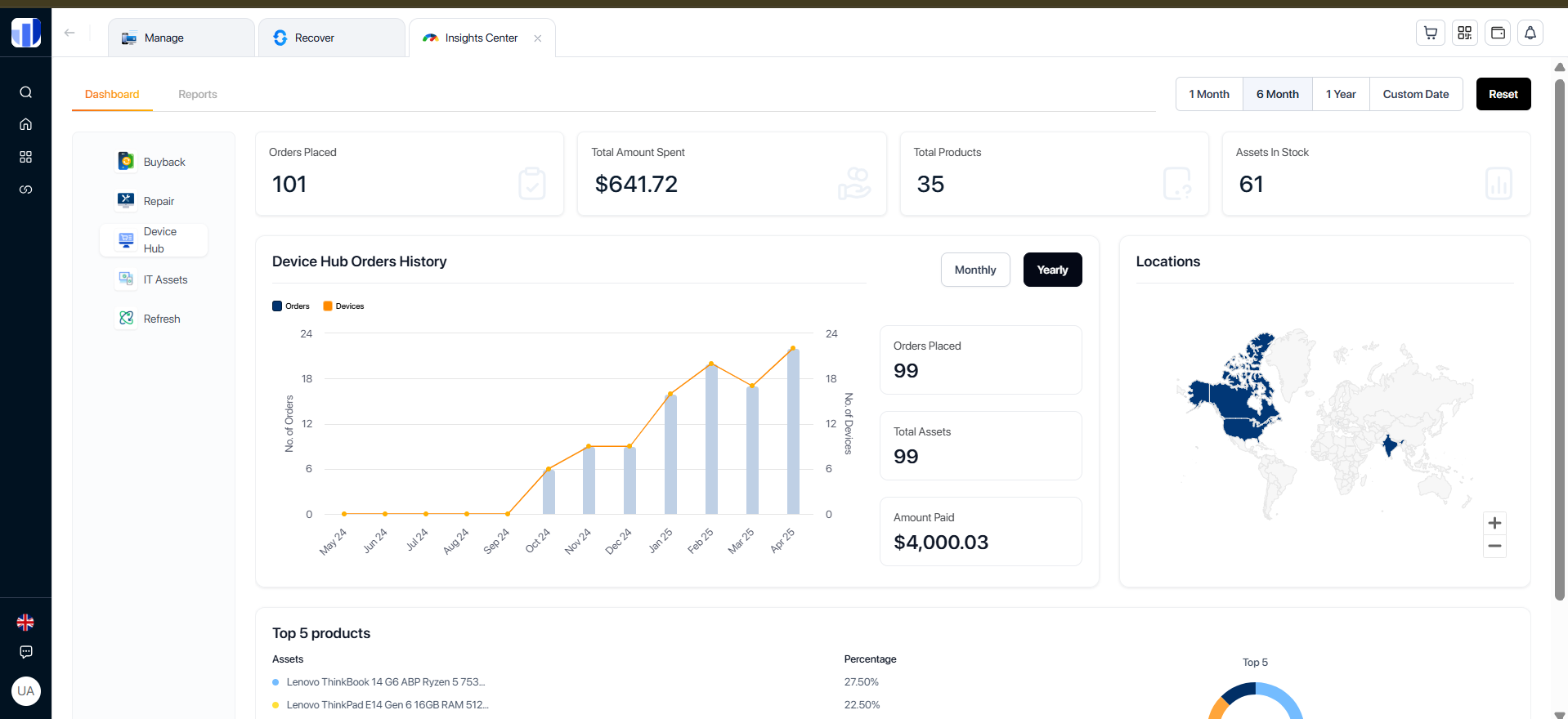Click the QR code grid icon

click(1464, 33)
